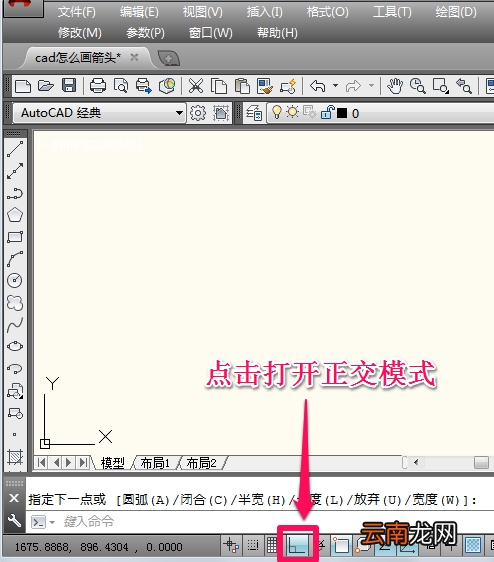Click the Plot printer icon

98,86
